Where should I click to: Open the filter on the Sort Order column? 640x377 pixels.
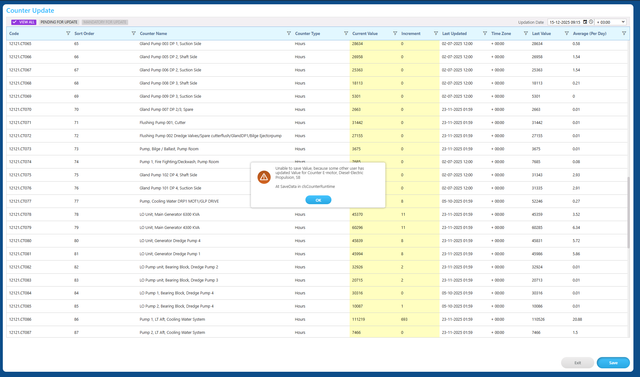pos(133,33)
